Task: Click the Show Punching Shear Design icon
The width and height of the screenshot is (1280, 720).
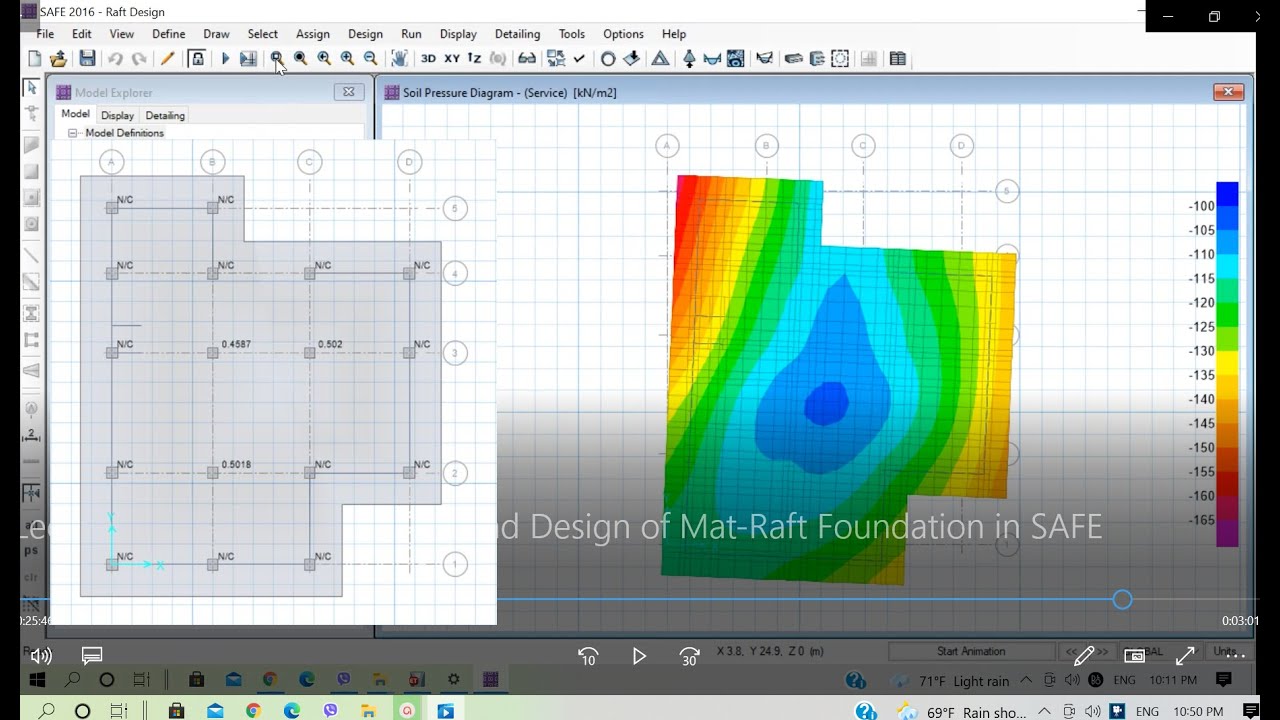Action: point(840,59)
